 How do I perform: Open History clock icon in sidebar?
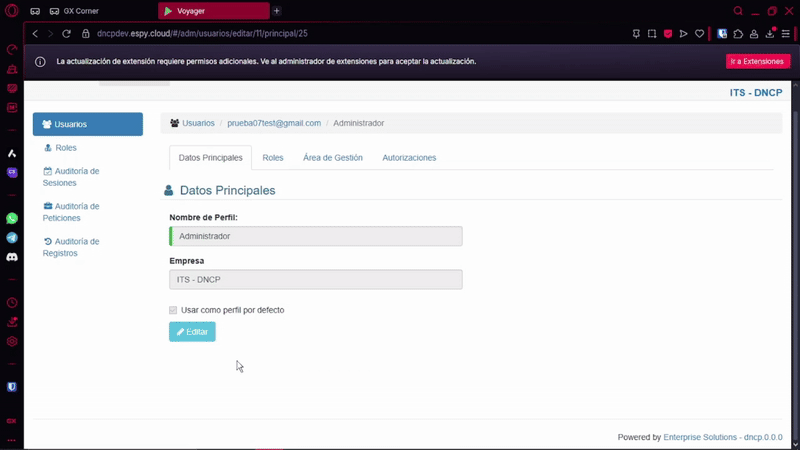pyautogui.click(x=12, y=303)
